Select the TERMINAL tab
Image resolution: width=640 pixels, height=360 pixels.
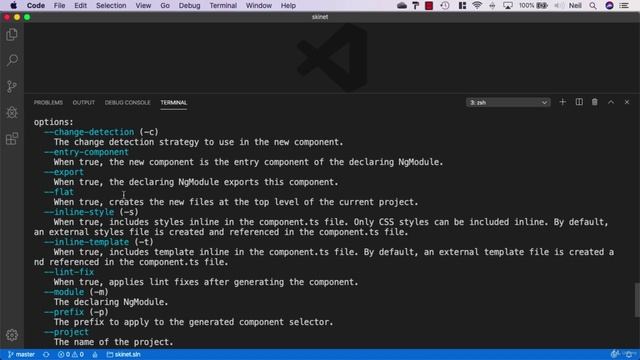173,102
